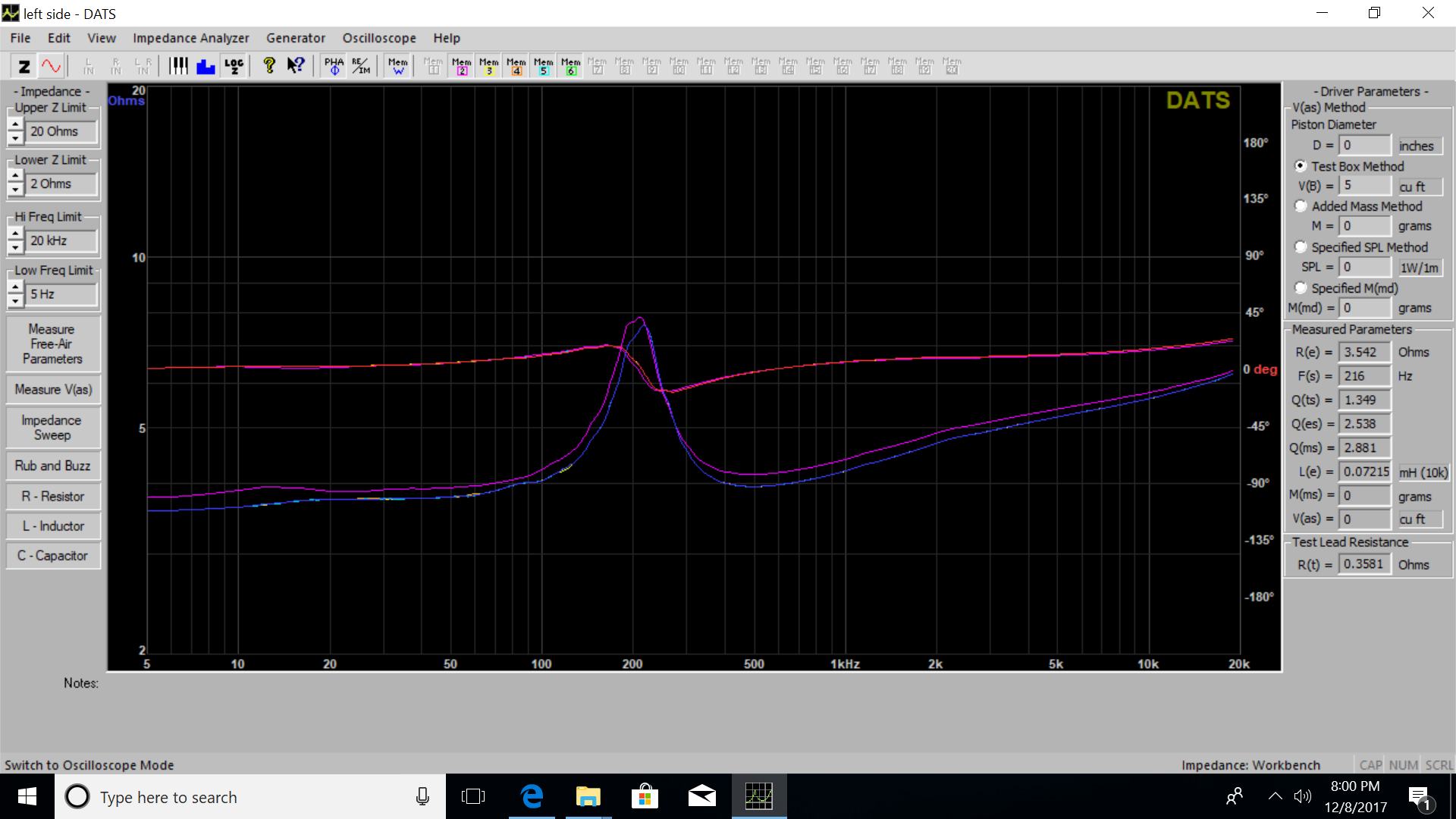Click the C - Capacitor button
1456x819 pixels.
point(52,556)
